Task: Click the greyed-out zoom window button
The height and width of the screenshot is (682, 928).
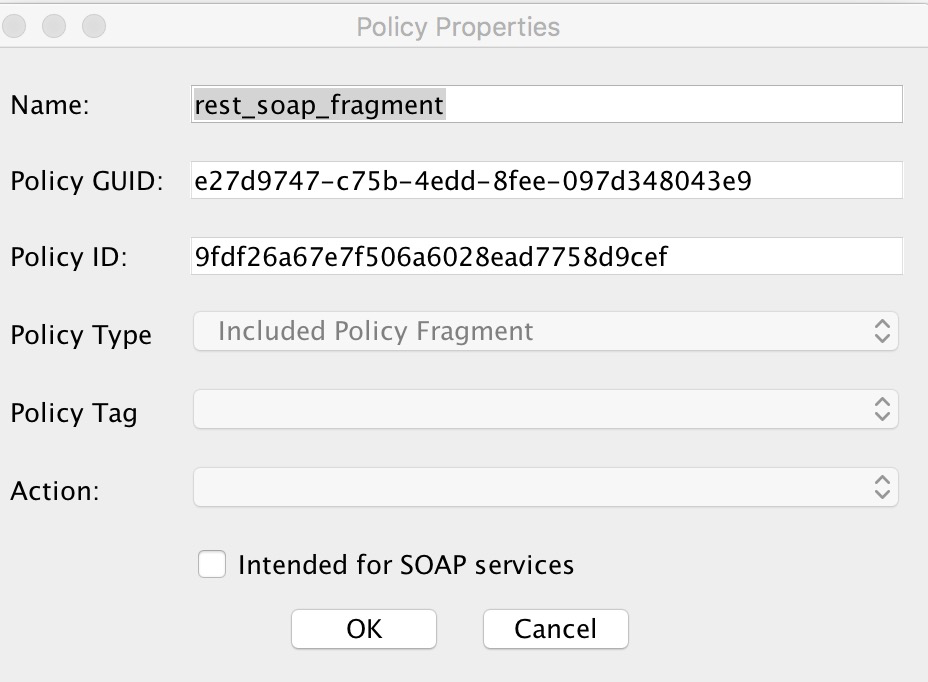Action: tap(94, 26)
